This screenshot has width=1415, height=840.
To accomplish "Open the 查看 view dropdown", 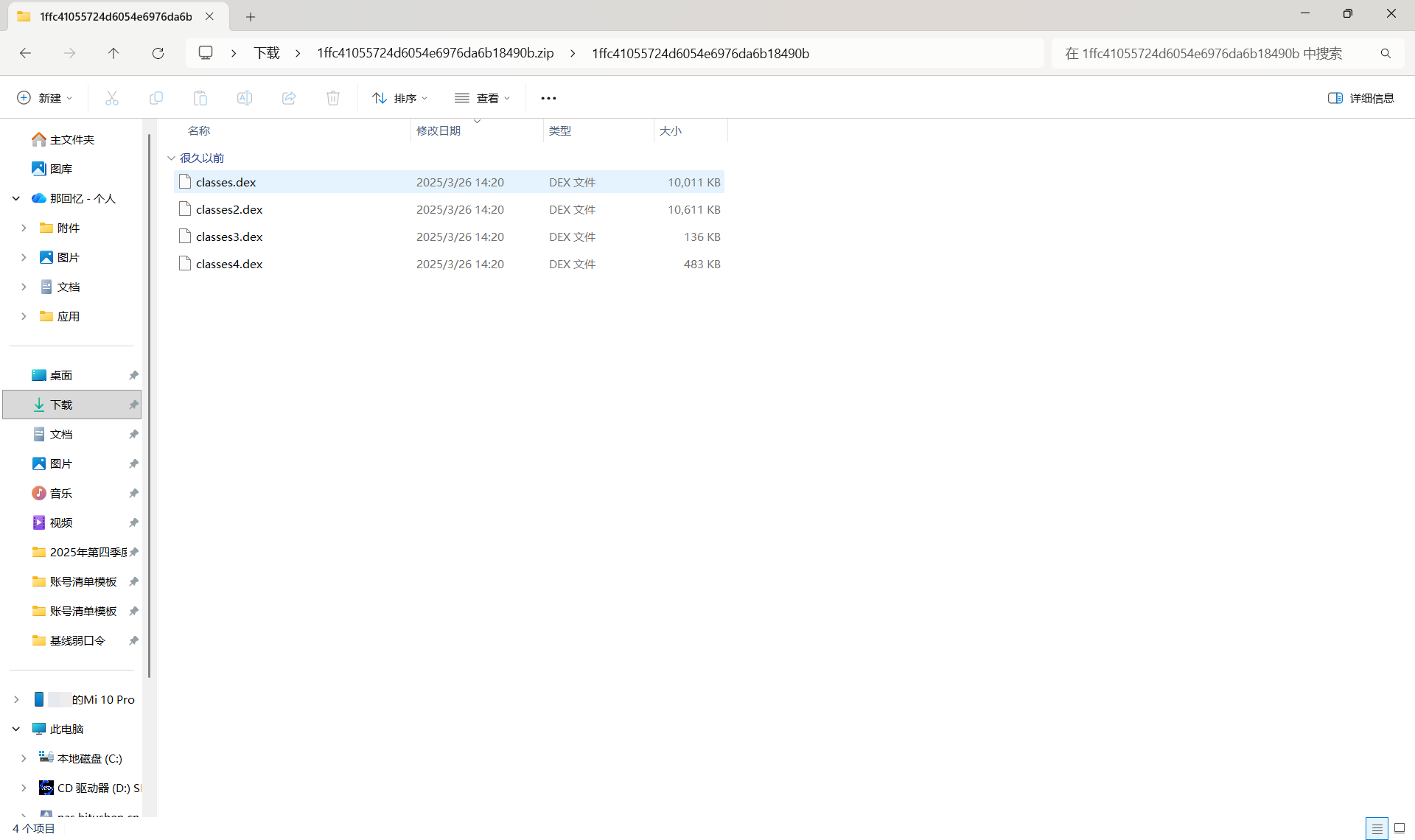I will [x=483, y=98].
